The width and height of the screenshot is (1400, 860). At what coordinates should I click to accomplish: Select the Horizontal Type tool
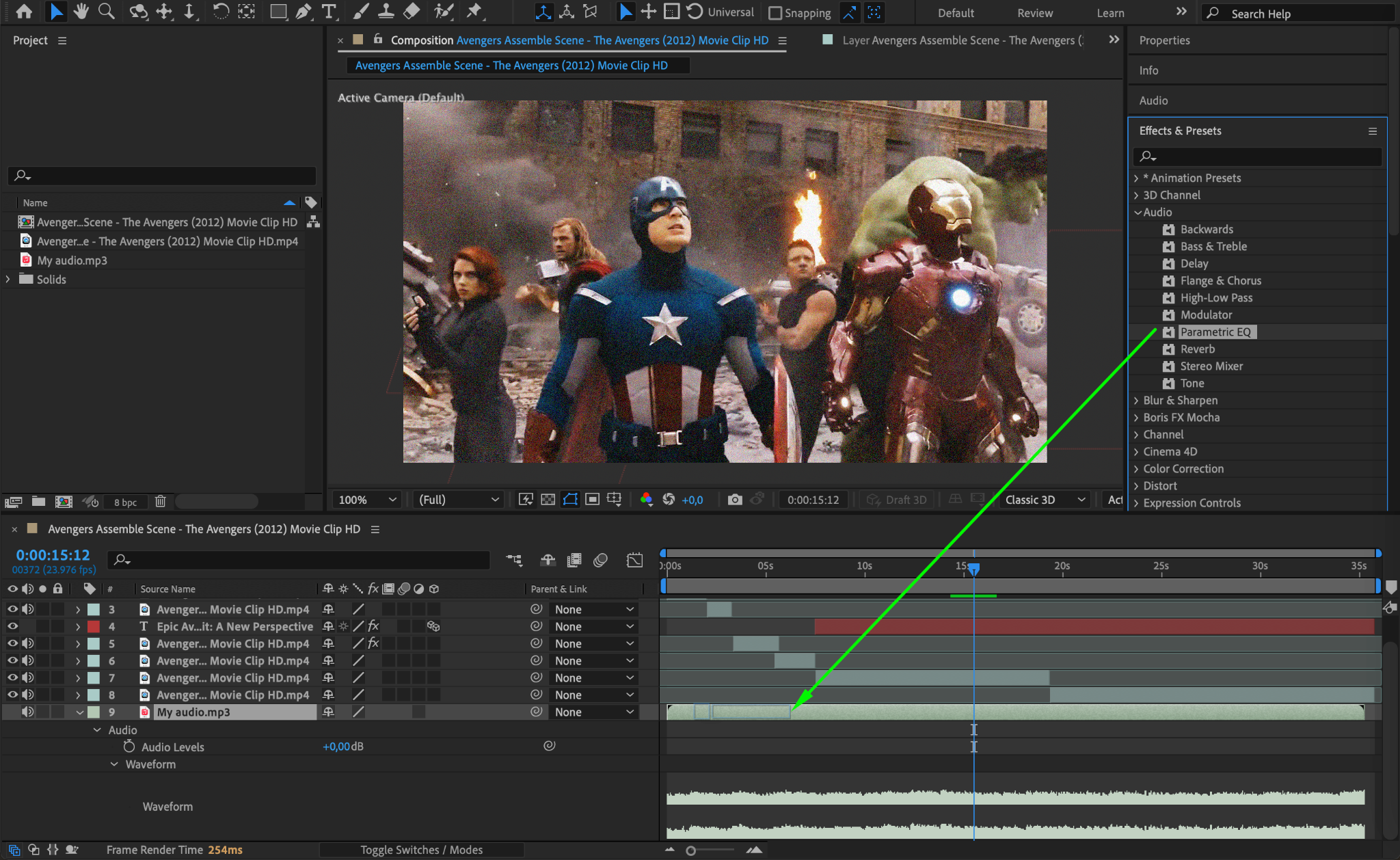click(x=329, y=11)
